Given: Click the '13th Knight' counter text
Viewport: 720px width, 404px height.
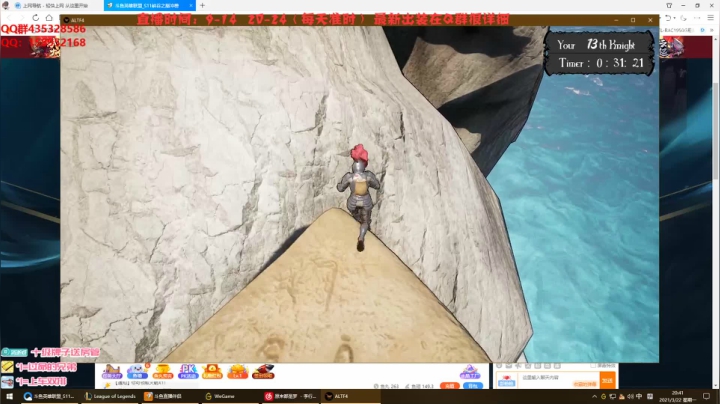Looking at the screenshot, I should [611, 45].
